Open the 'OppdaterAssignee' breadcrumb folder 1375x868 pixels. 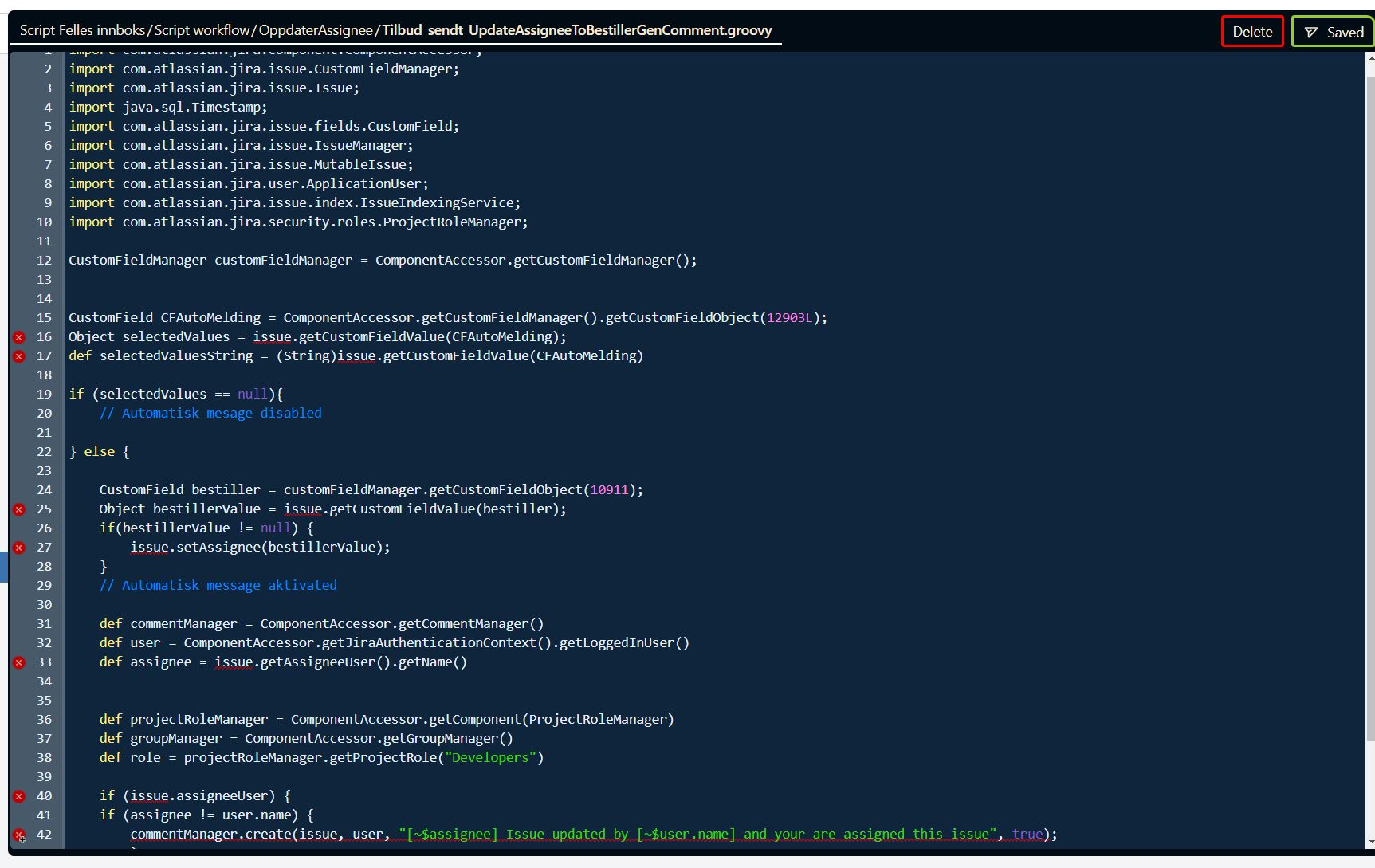[x=316, y=30]
